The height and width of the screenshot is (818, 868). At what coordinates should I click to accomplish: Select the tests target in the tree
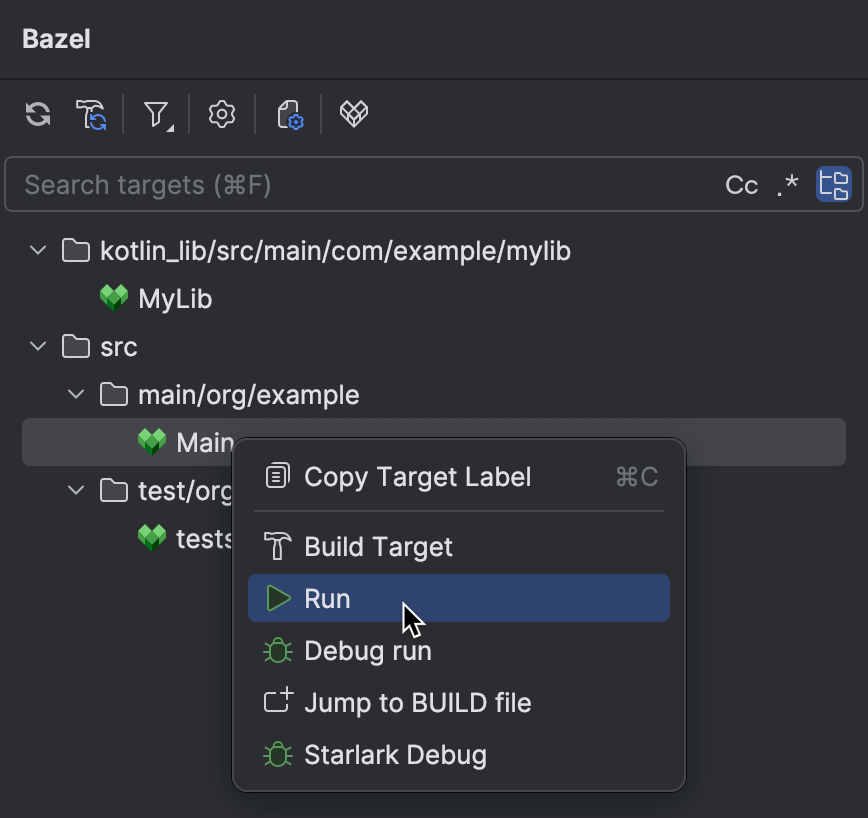[180, 538]
